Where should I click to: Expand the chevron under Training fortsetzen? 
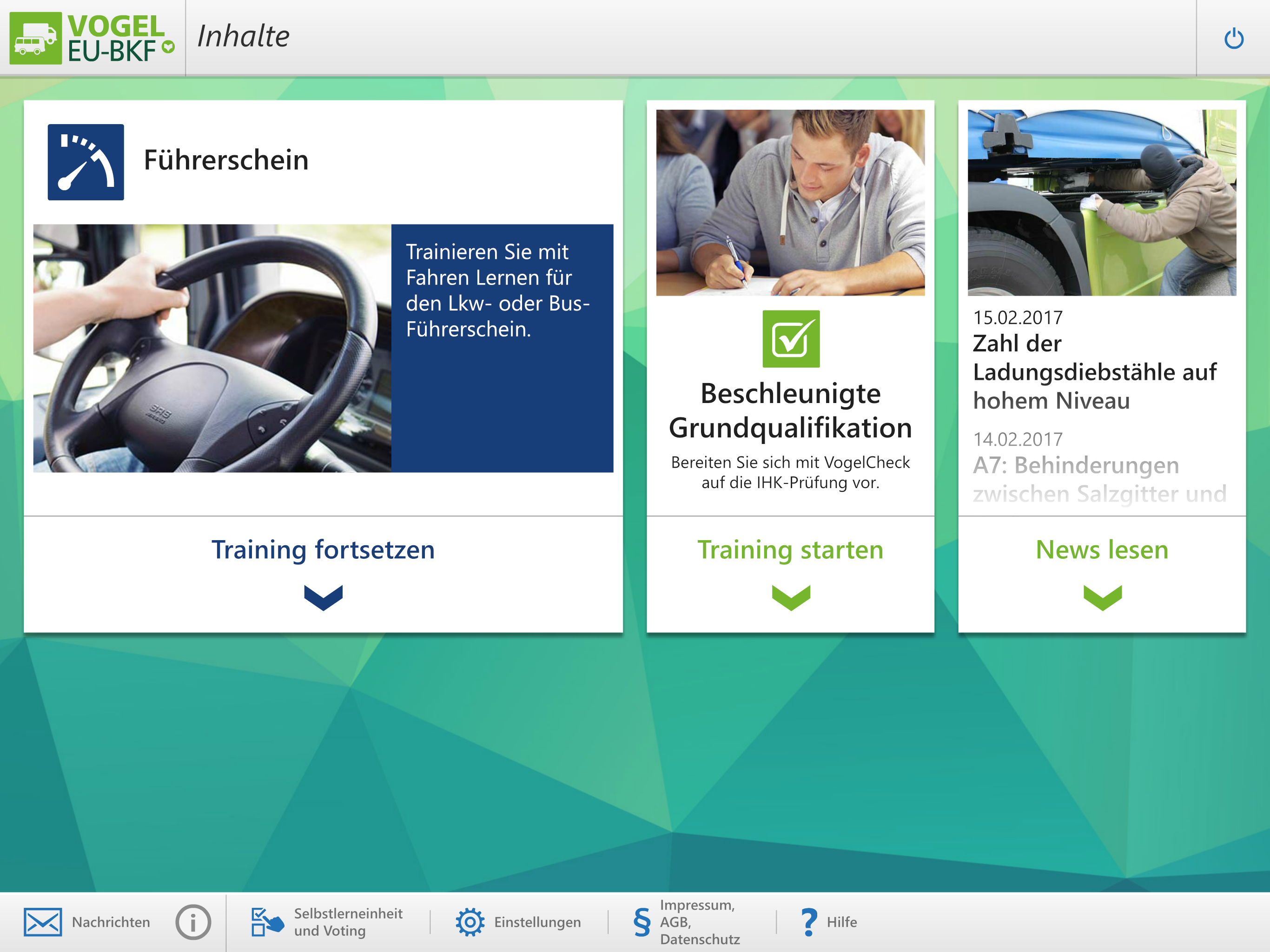click(x=323, y=597)
